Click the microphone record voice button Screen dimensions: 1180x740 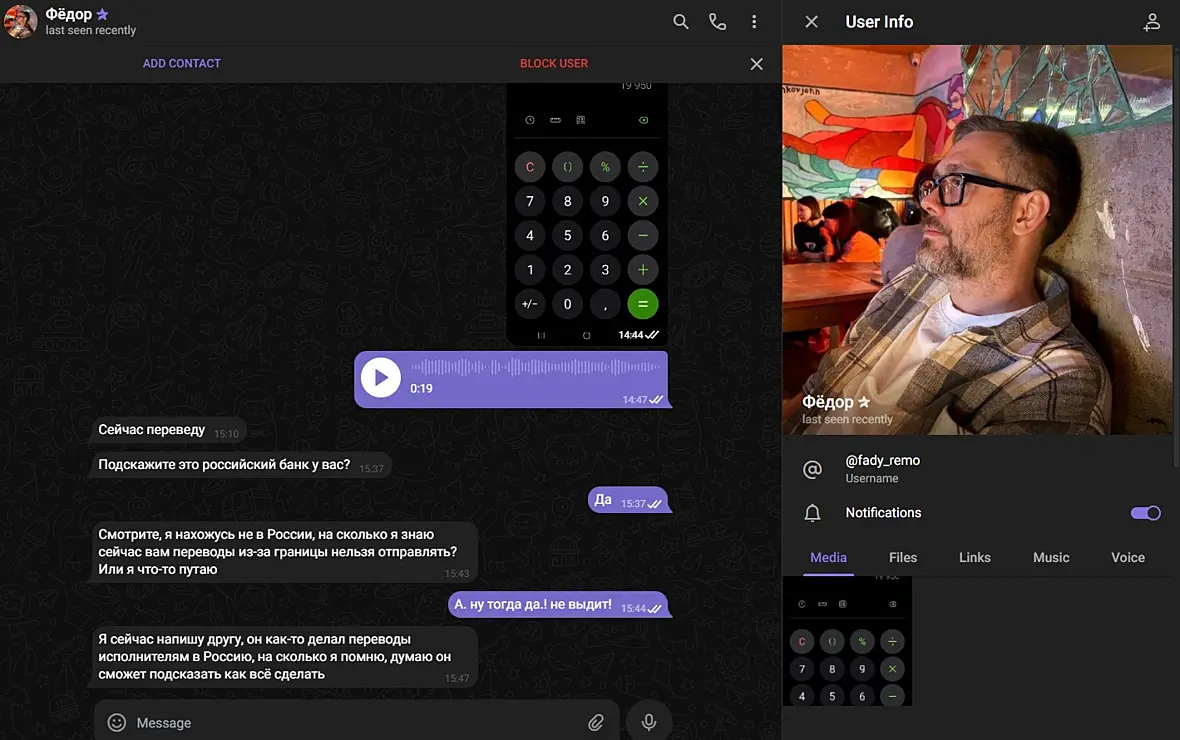coord(649,723)
